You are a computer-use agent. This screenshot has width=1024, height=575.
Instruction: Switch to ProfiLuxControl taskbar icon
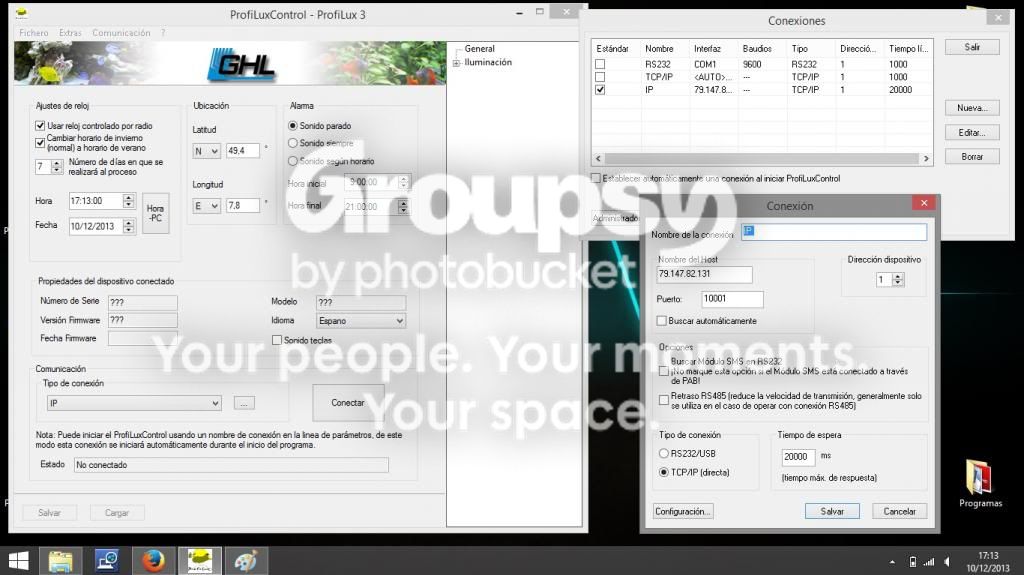point(199,561)
